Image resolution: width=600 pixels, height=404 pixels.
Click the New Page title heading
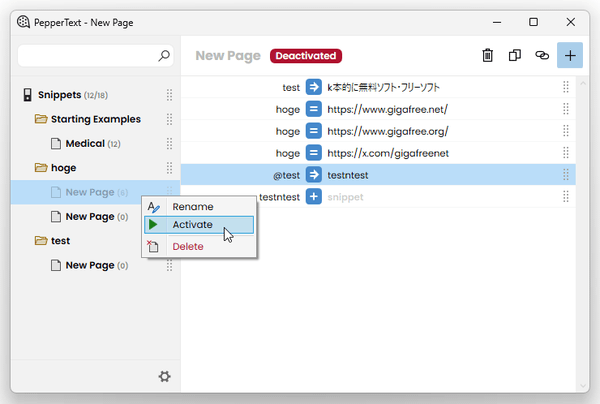[x=228, y=56]
